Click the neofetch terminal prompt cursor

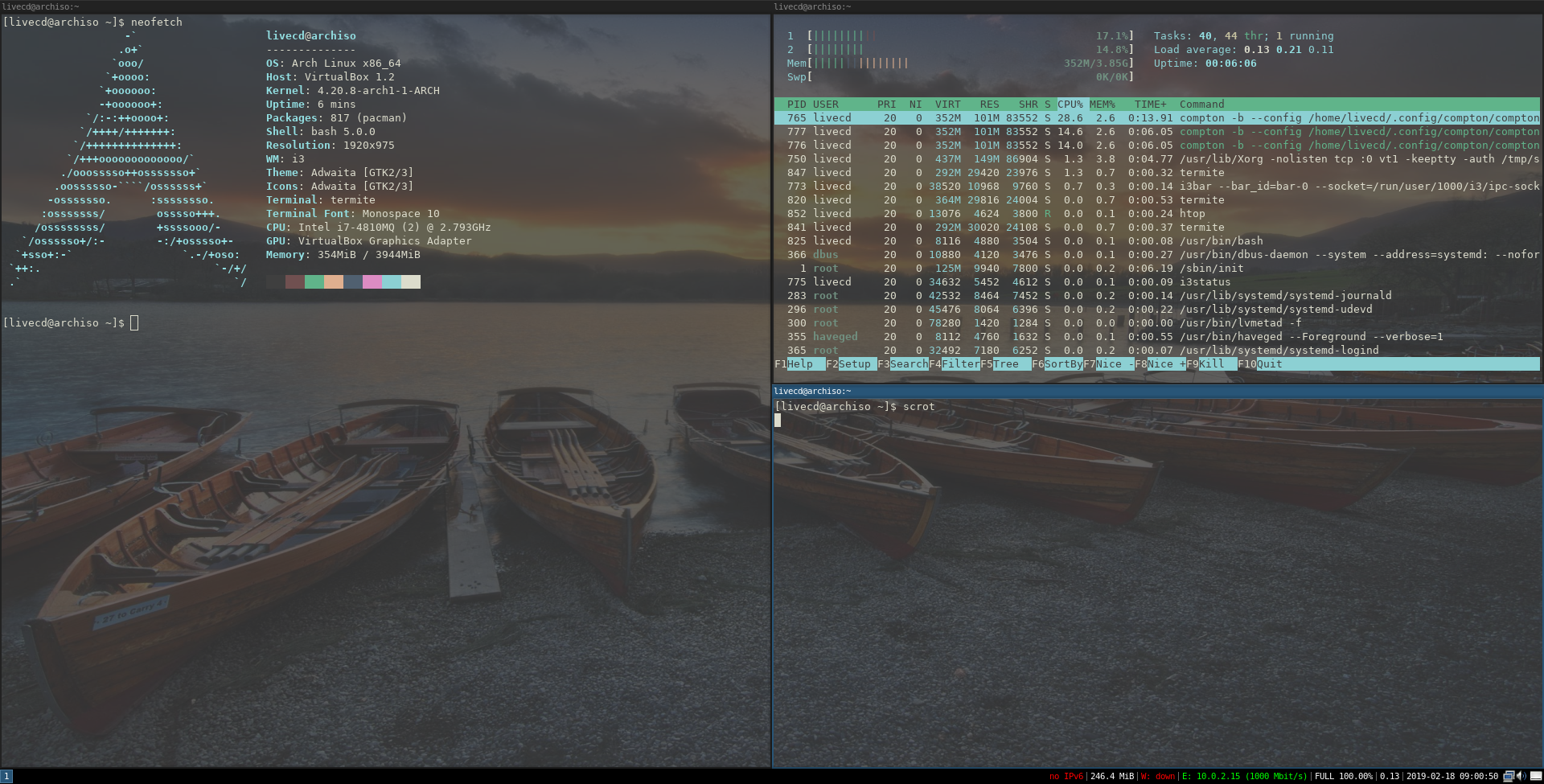coord(134,323)
